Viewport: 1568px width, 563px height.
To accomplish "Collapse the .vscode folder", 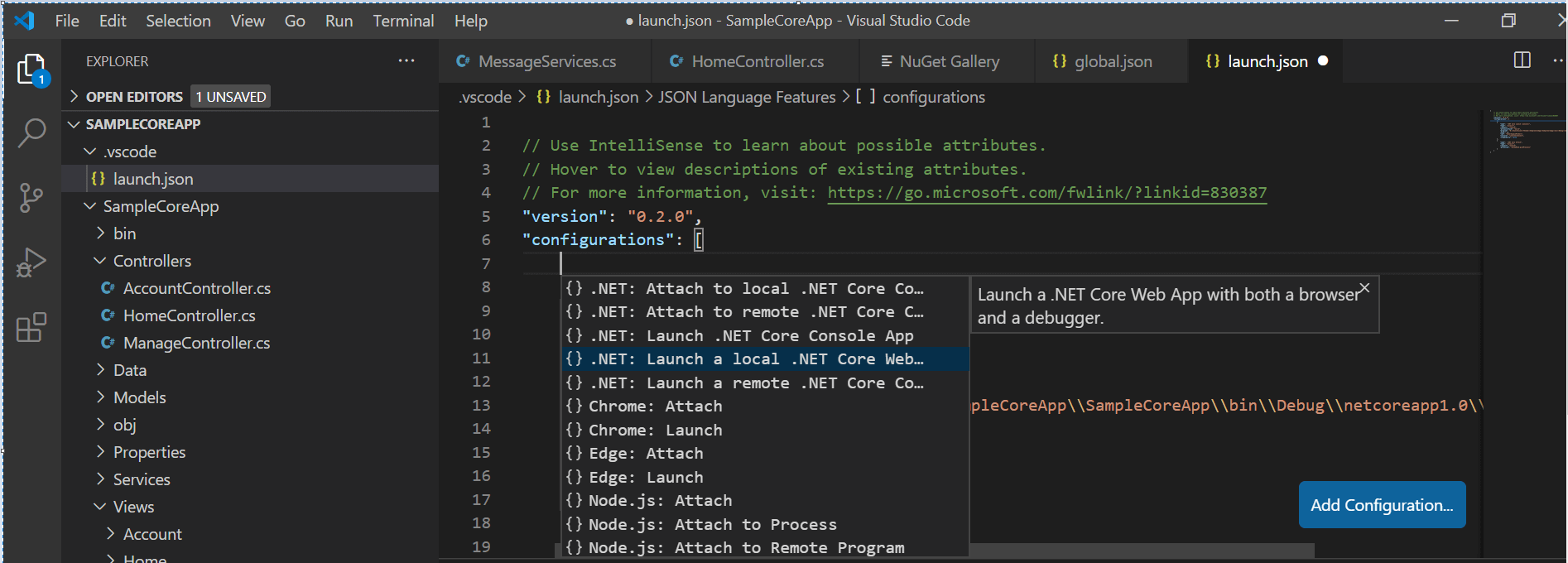I will point(90,152).
